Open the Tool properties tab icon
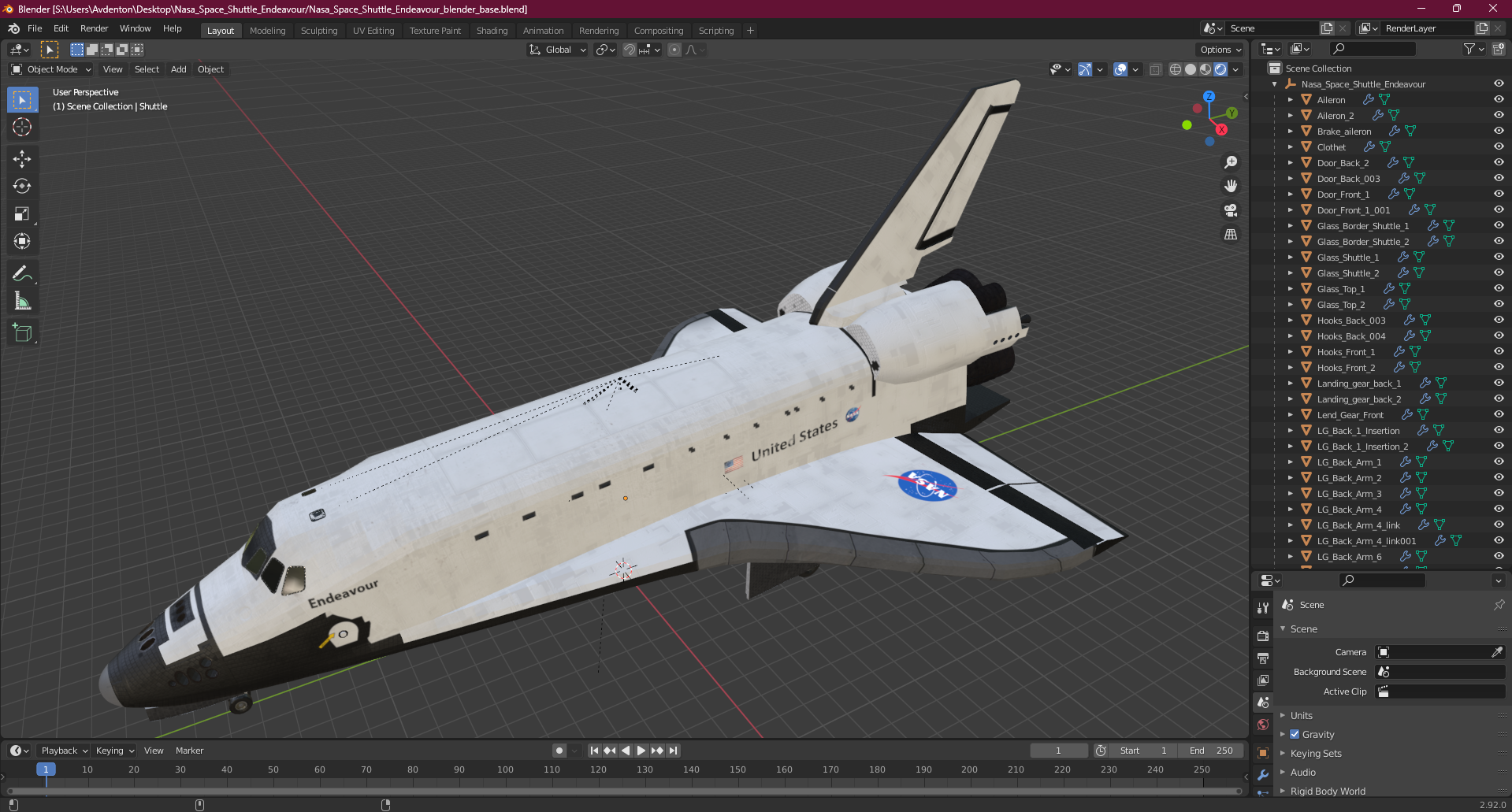Screen dimensions: 1512x812 [1263, 607]
